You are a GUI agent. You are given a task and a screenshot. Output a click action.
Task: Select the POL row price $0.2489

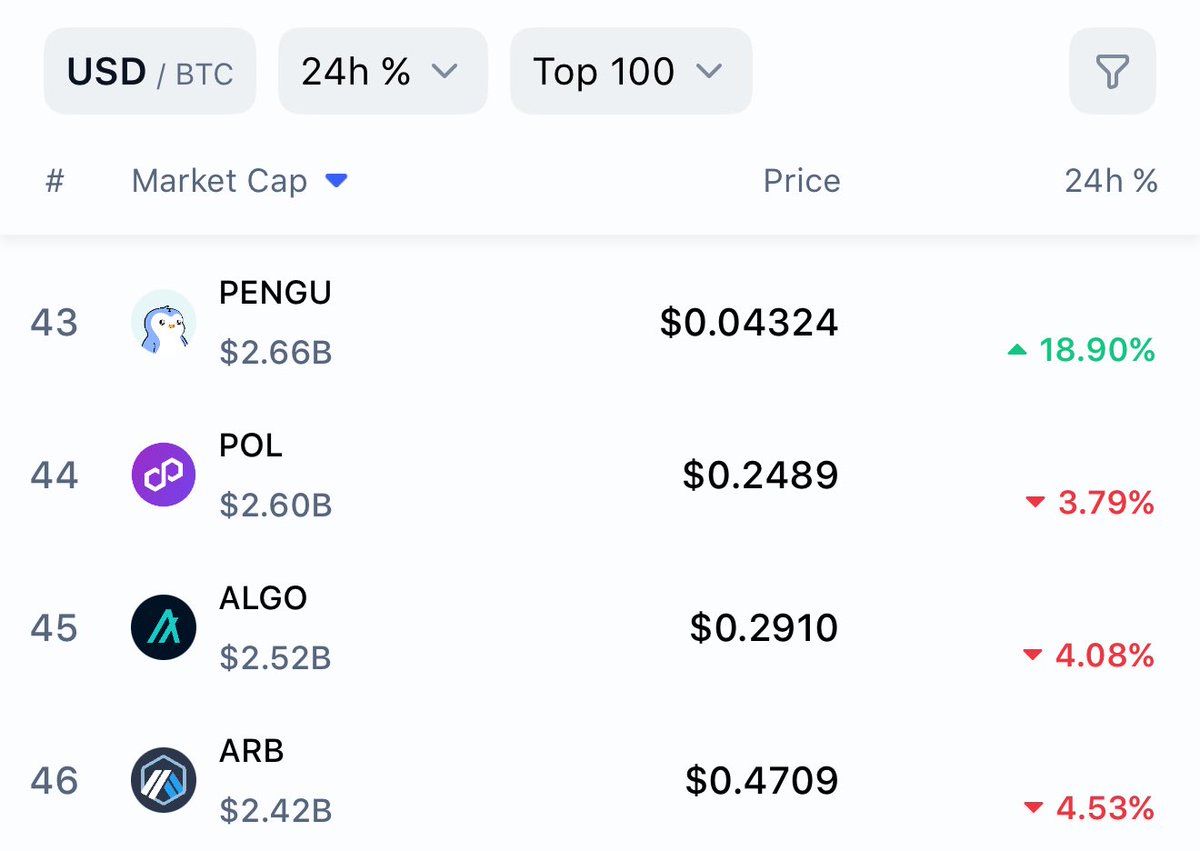point(761,475)
